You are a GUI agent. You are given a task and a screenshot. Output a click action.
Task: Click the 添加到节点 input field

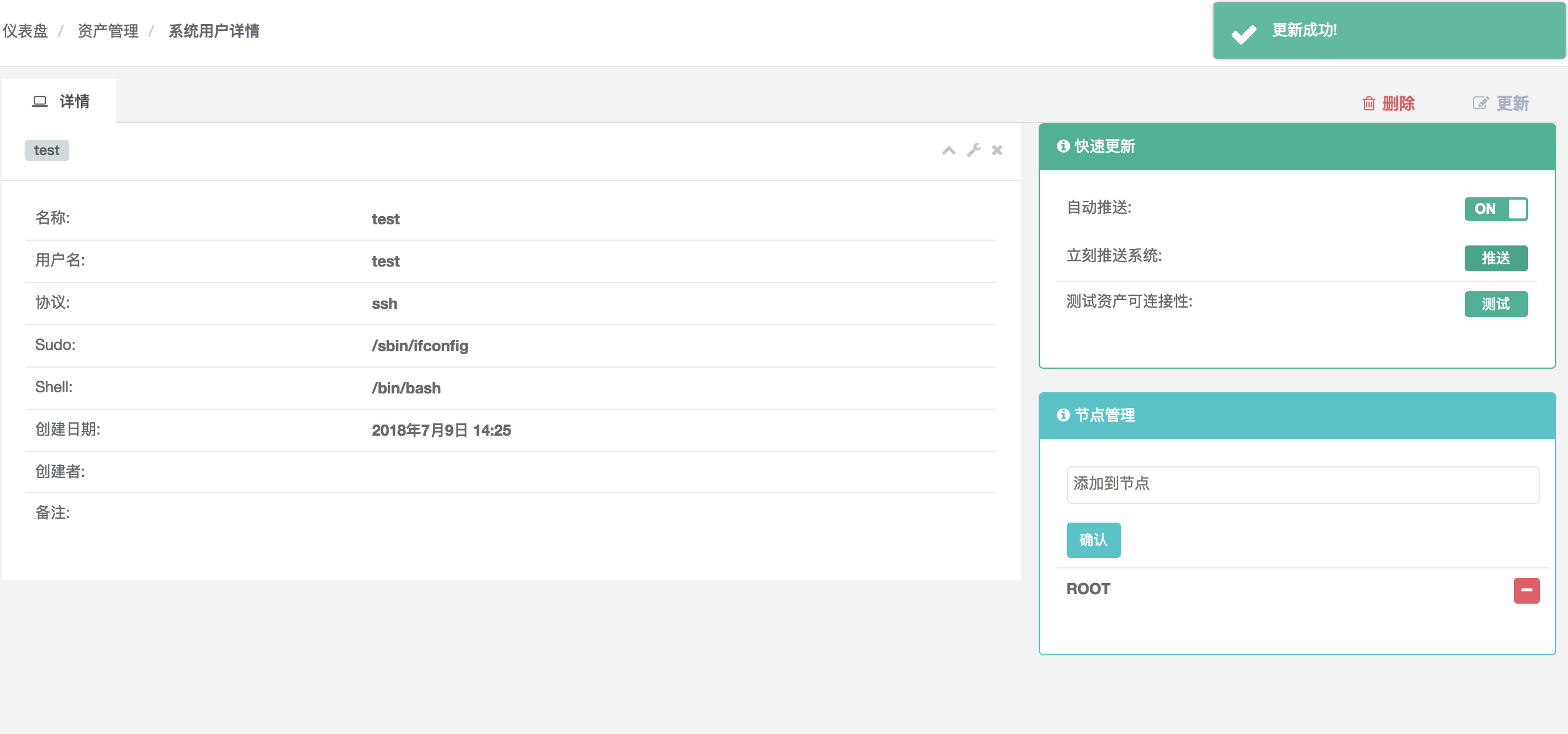(x=1303, y=484)
